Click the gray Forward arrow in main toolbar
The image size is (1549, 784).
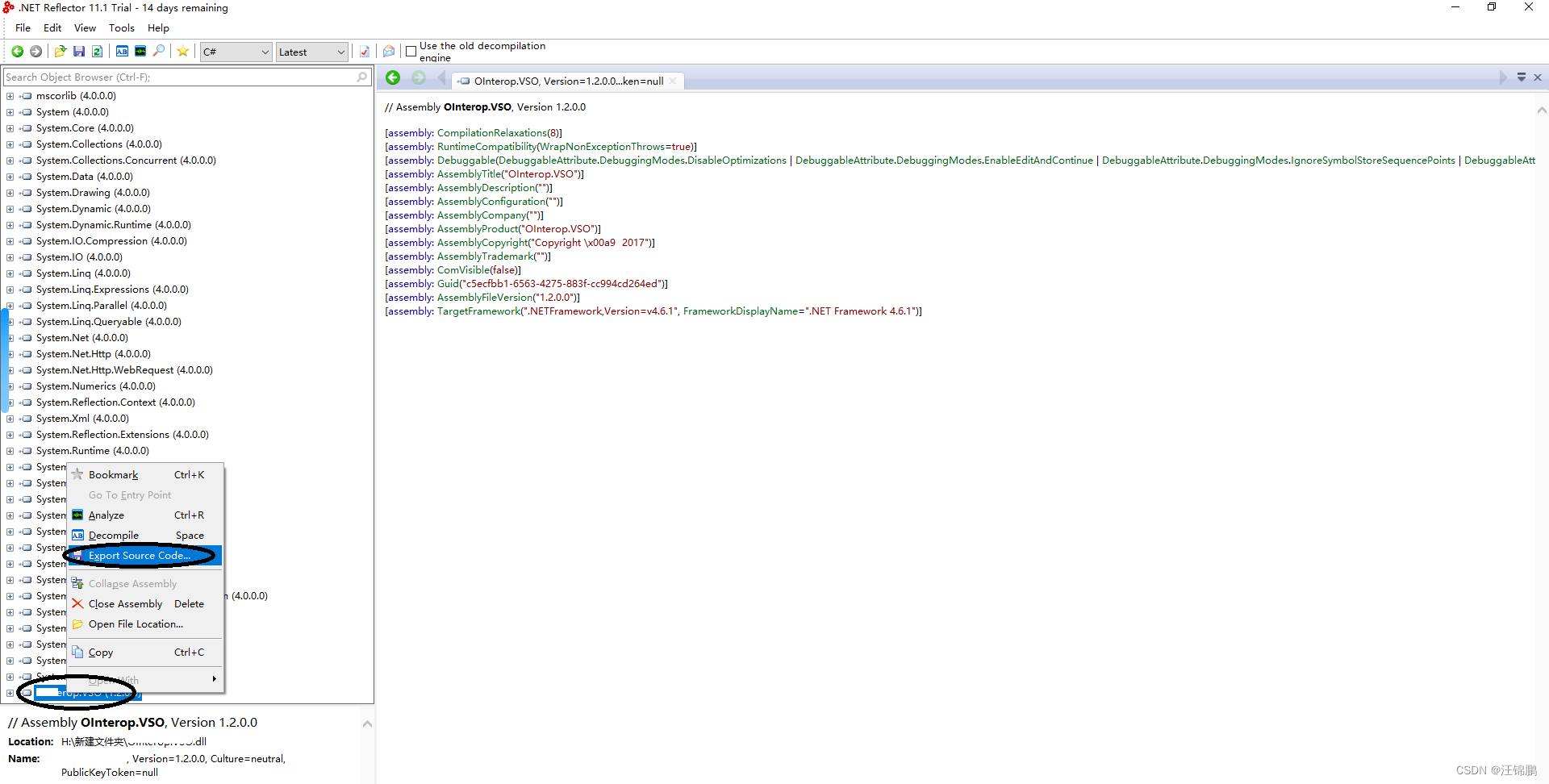tap(35, 52)
